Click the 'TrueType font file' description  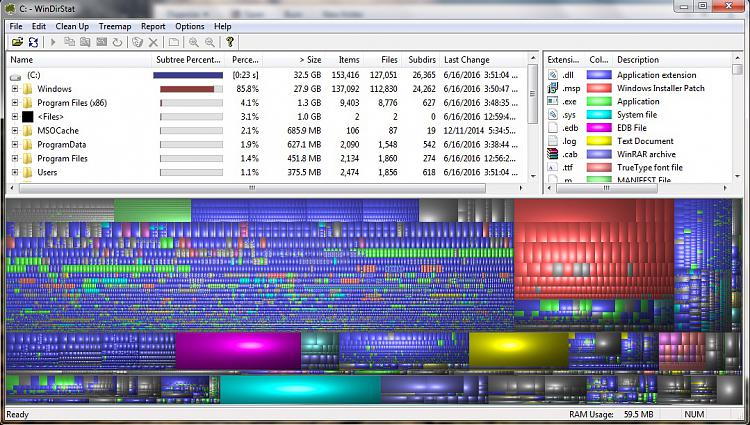(650, 167)
